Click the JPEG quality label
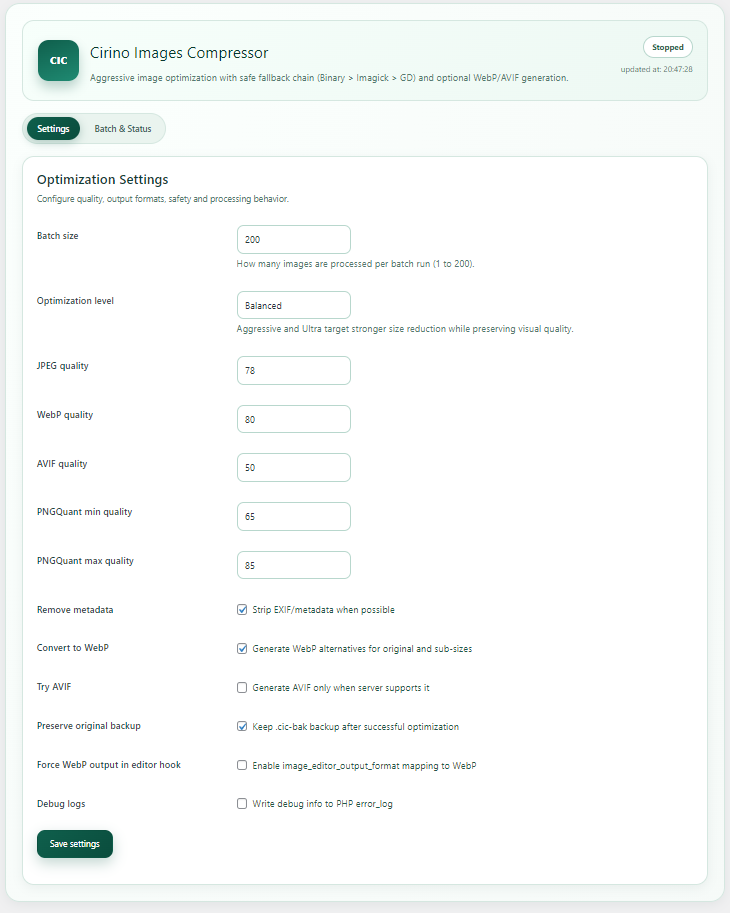Viewport: 730px width, 913px height. pyautogui.click(x=63, y=366)
